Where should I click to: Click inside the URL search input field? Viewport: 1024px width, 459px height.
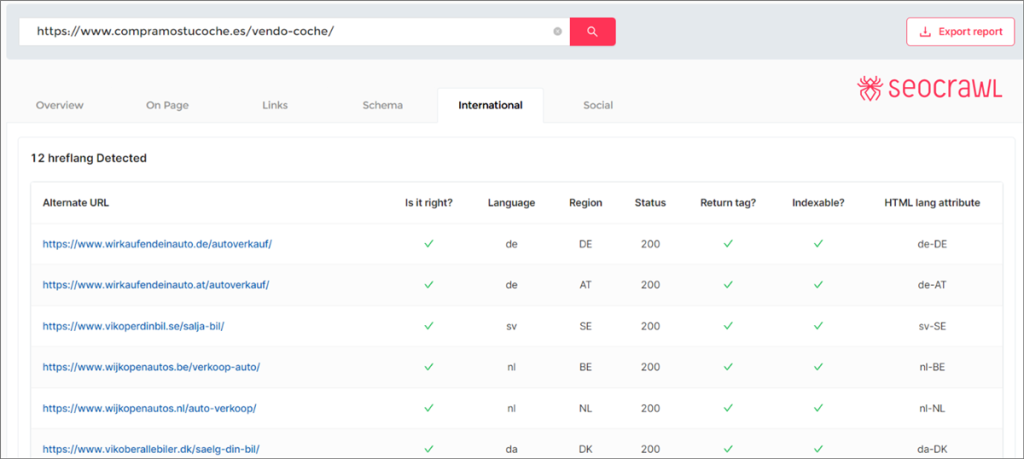point(290,32)
